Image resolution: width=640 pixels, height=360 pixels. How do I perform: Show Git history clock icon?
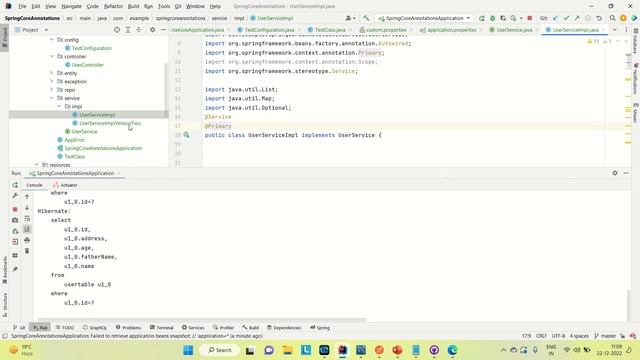[588, 18]
